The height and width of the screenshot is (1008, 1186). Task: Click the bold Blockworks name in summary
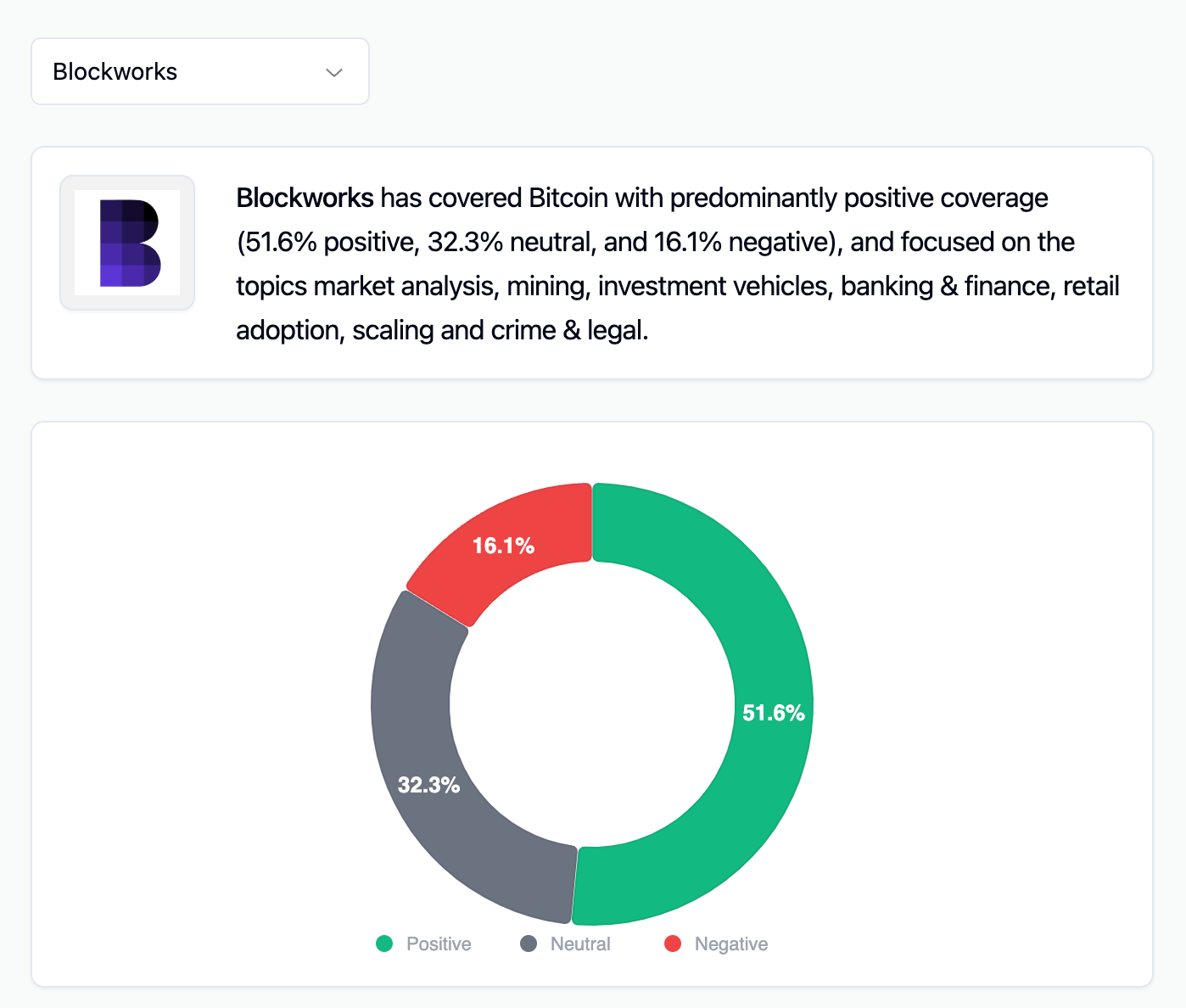tap(305, 198)
